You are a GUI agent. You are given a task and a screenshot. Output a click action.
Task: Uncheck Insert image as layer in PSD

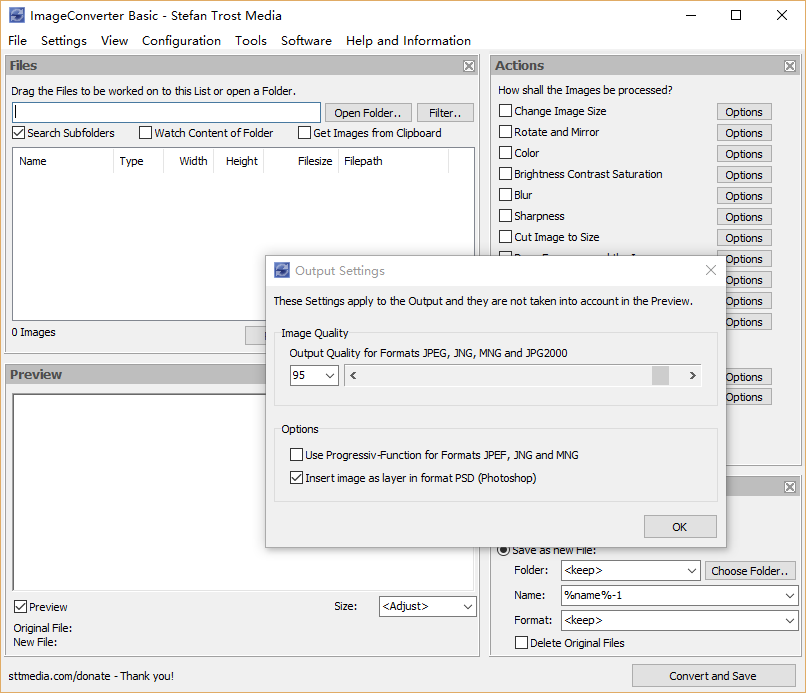296,478
